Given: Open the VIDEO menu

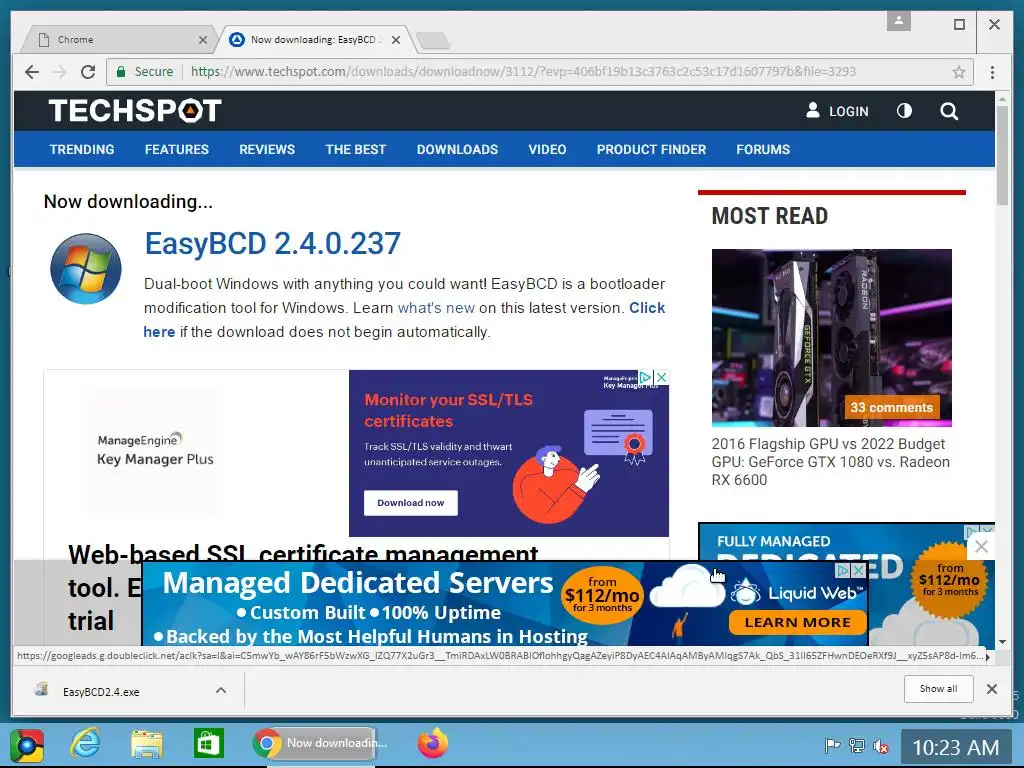Looking at the screenshot, I should tap(547, 150).
